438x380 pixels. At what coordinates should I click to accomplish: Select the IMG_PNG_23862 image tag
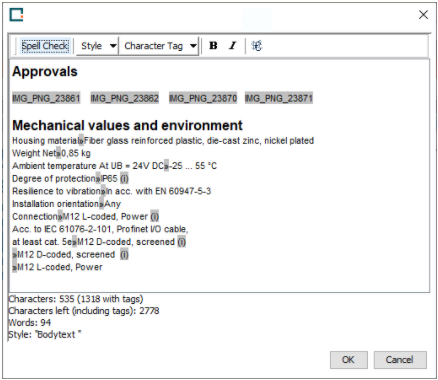[124, 98]
